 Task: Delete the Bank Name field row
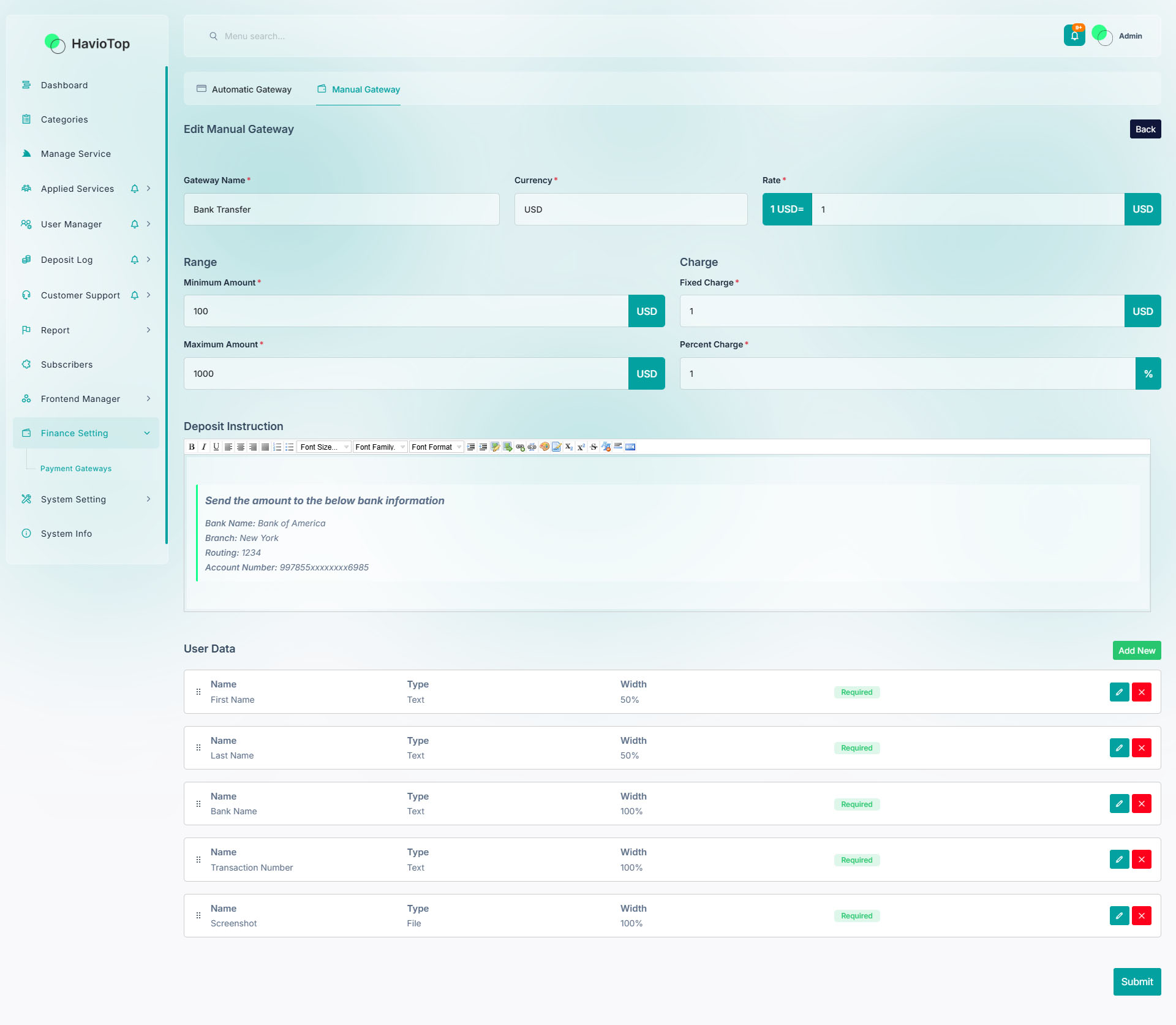click(1142, 803)
